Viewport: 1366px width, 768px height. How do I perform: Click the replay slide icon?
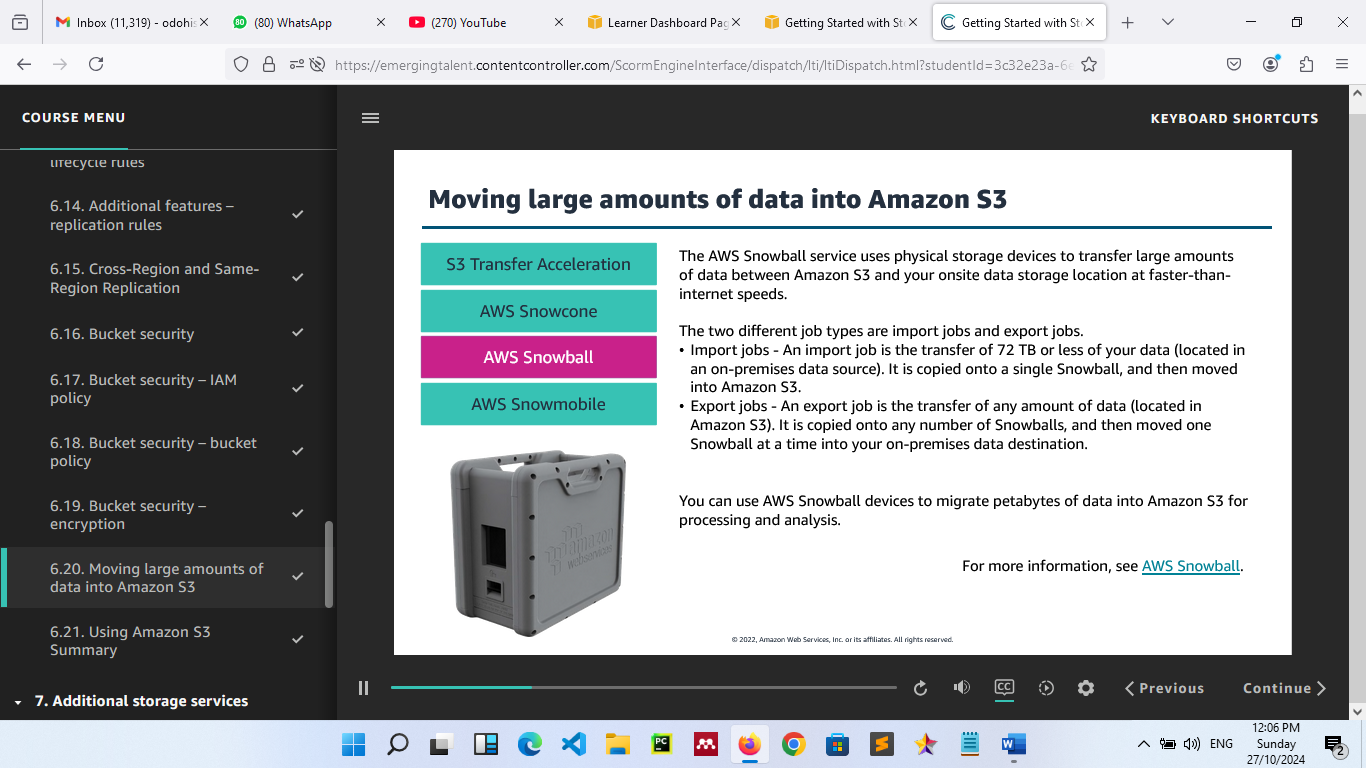pos(920,688)
